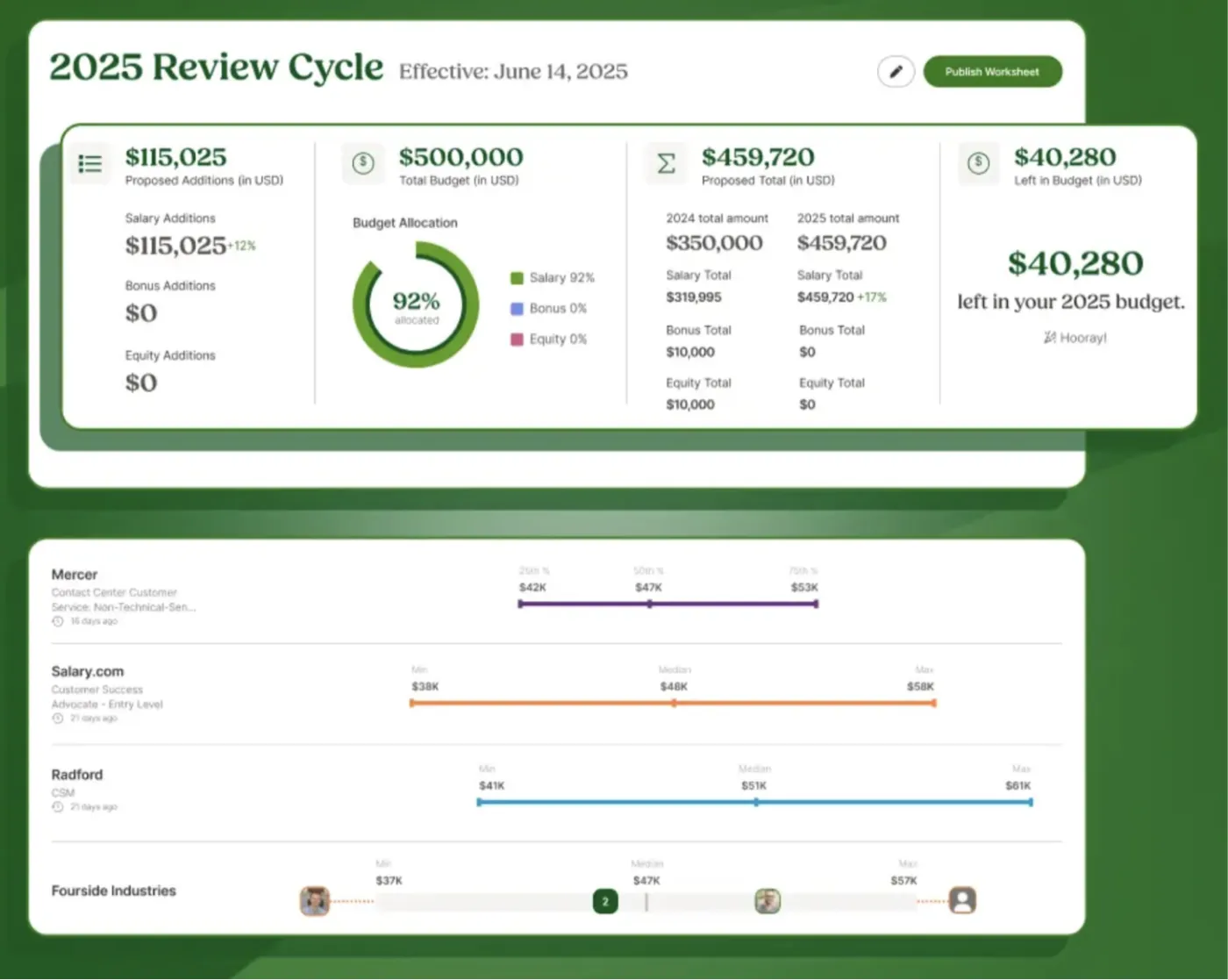Click the dollar icon beside Left in Budget
The height and width of the screenshot is (980, 1228).
click(979, 163)
